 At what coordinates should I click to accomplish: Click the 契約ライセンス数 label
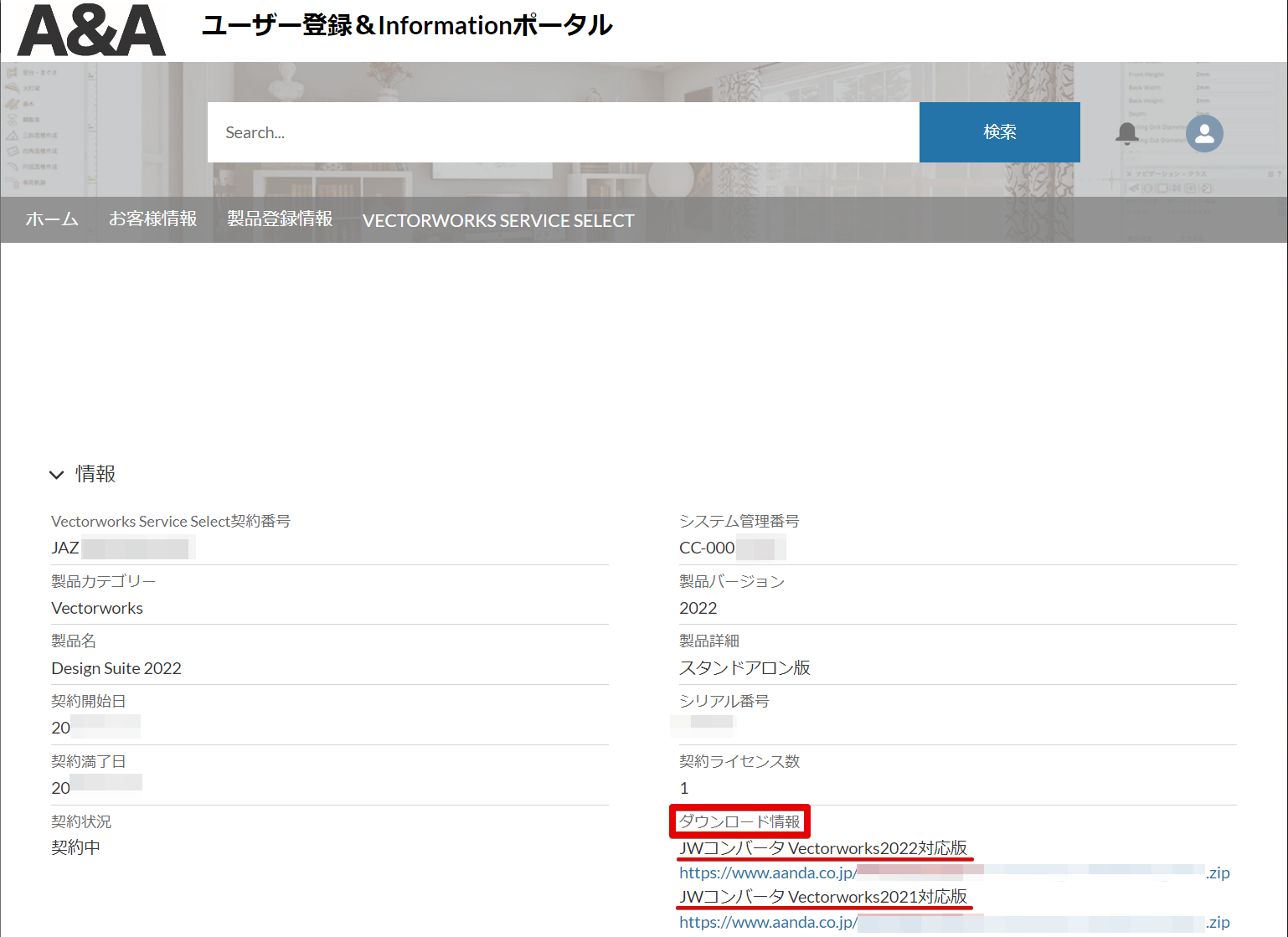tap(739, 761)
